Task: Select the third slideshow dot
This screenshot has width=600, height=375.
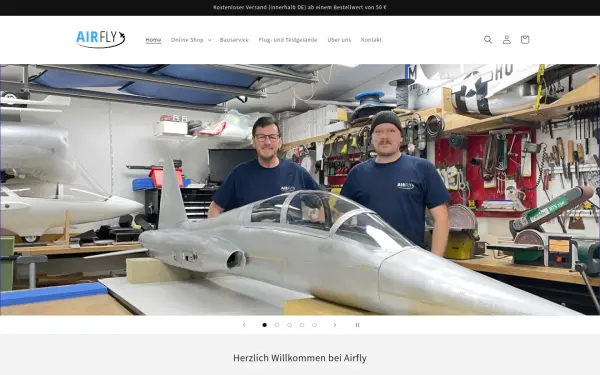Action: [289, 325]
